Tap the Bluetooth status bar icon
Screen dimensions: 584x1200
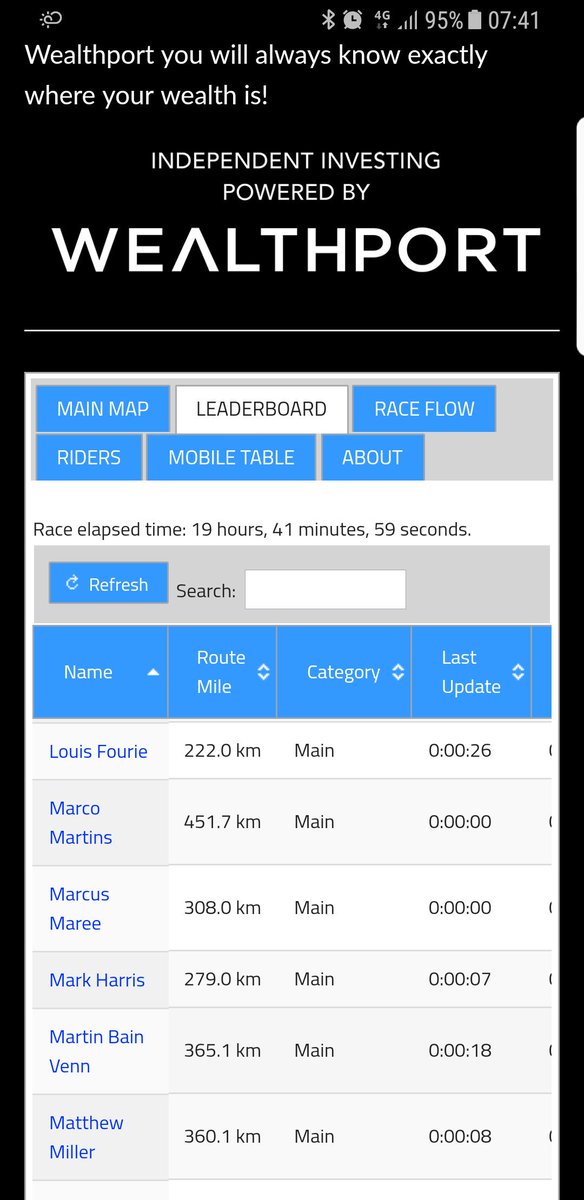click(328, 20)
